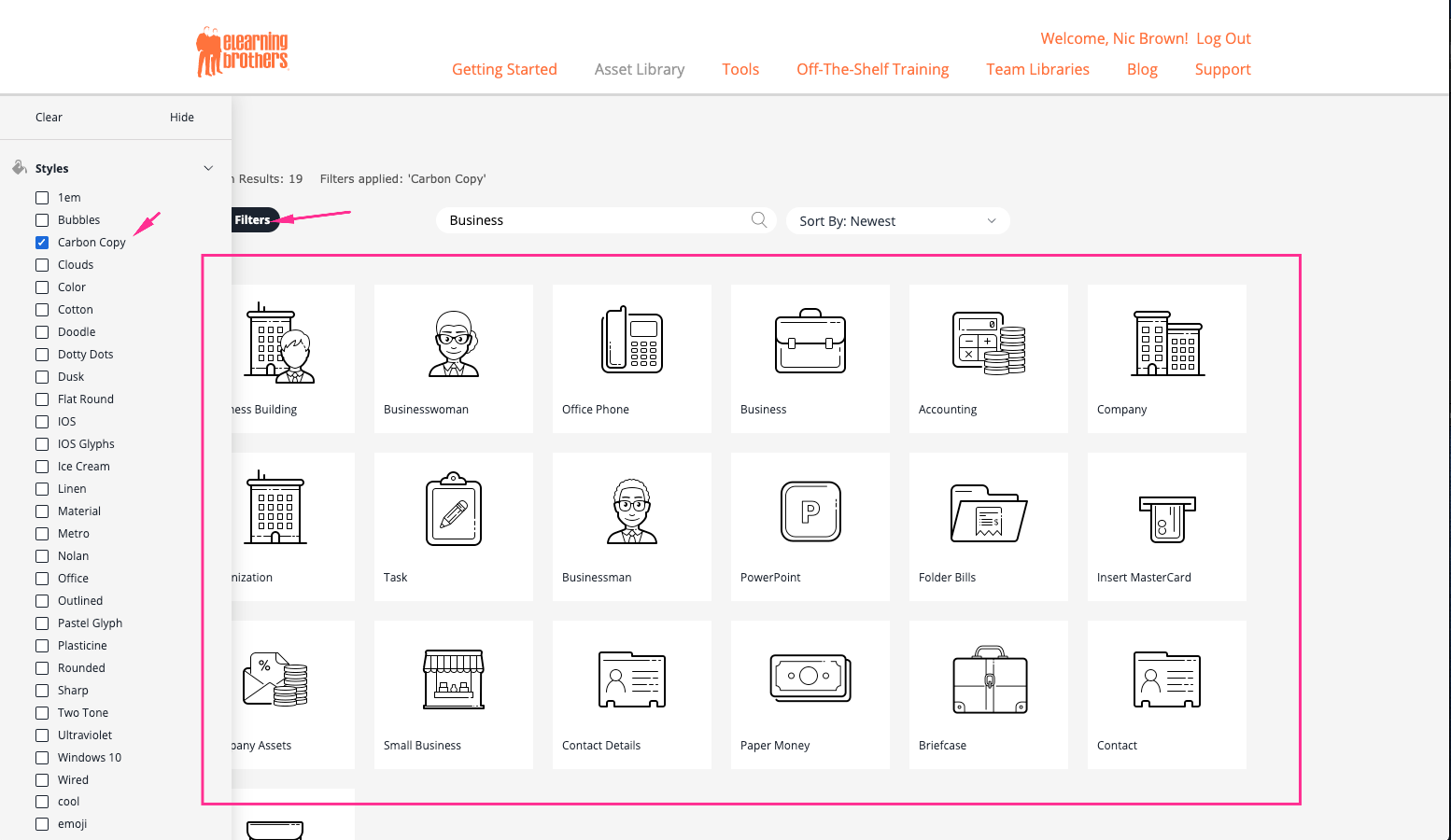Open the Accounting calculator icon

coord(988,343)
